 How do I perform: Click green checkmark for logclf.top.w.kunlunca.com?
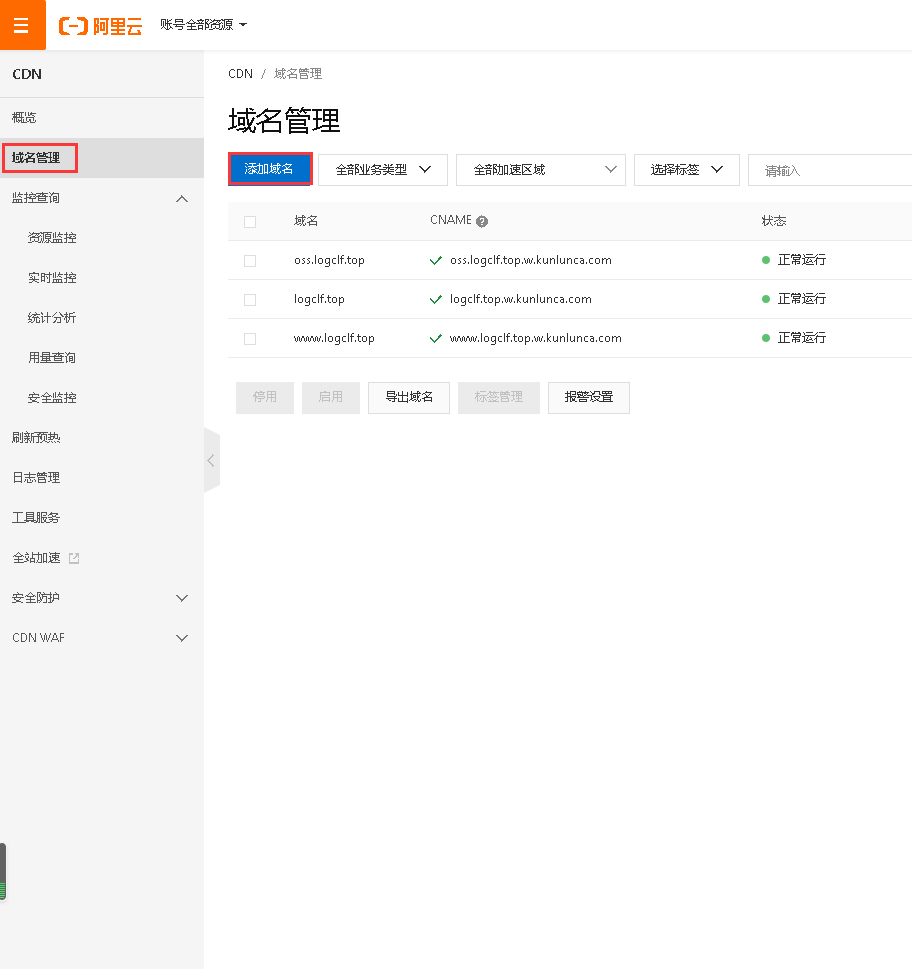[x=436, y=299]
